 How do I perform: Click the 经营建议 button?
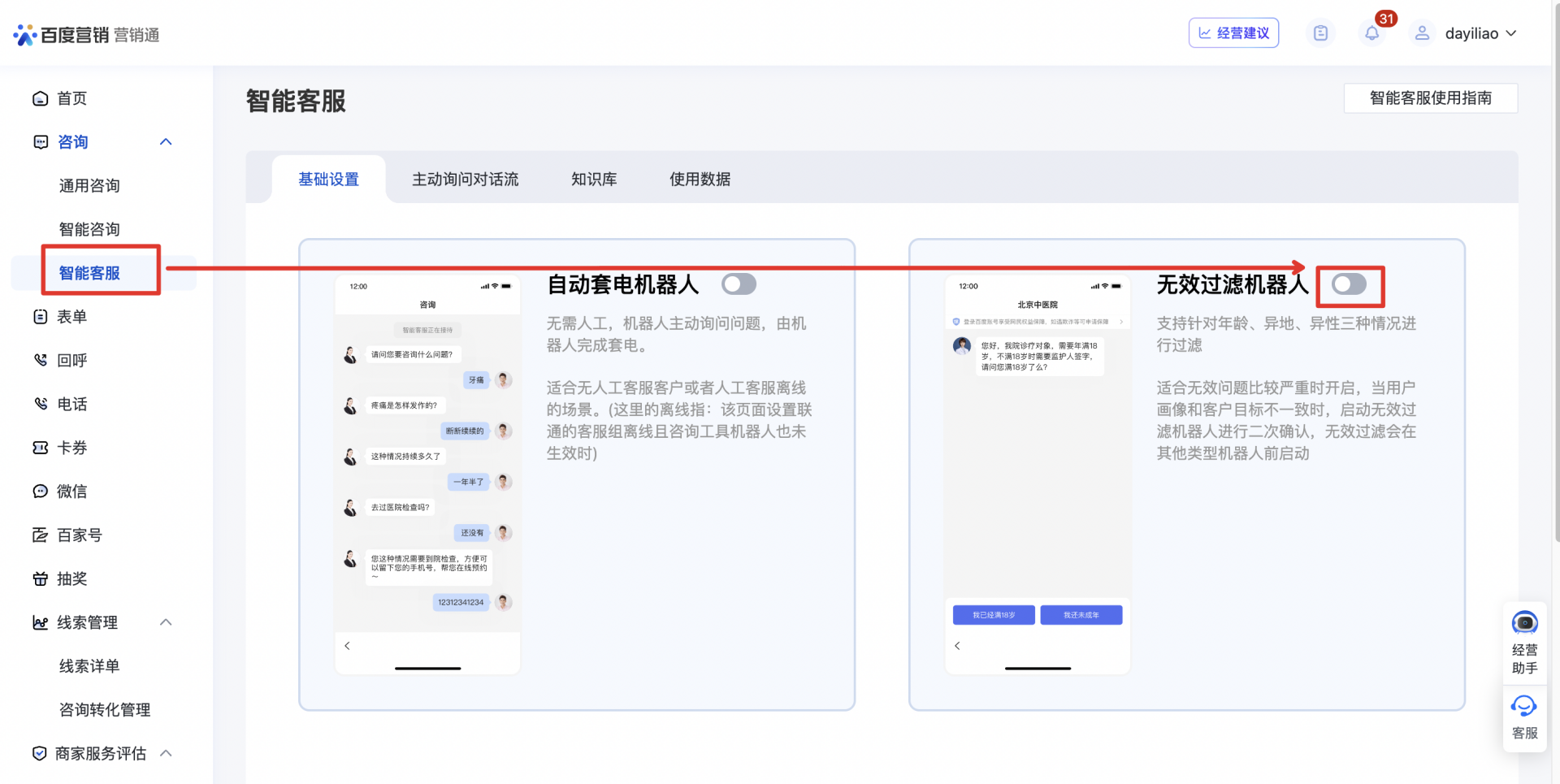click(1233, 33)
